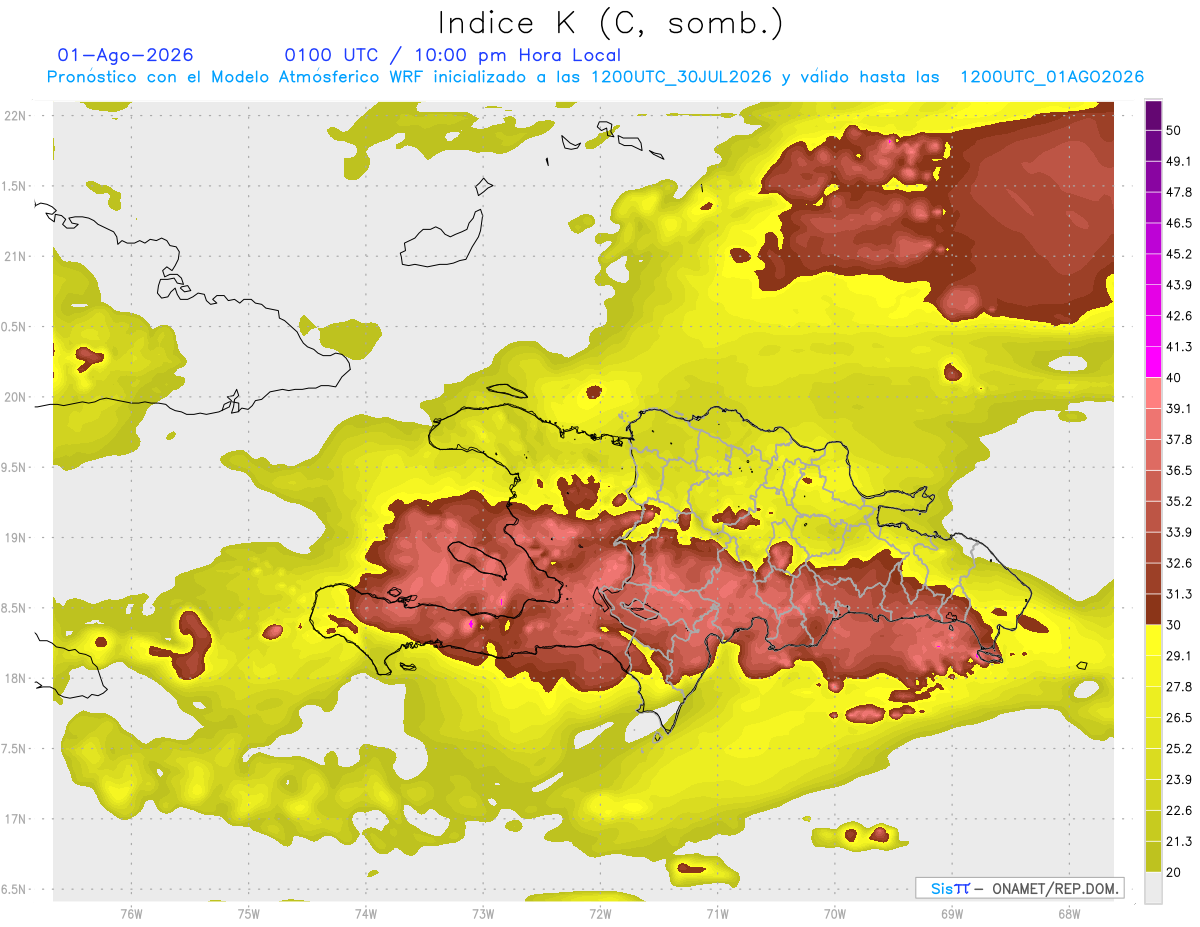Select the "22.6" legend value
This screenshot has height=927, width=1200.
[x=1180, y=810]
